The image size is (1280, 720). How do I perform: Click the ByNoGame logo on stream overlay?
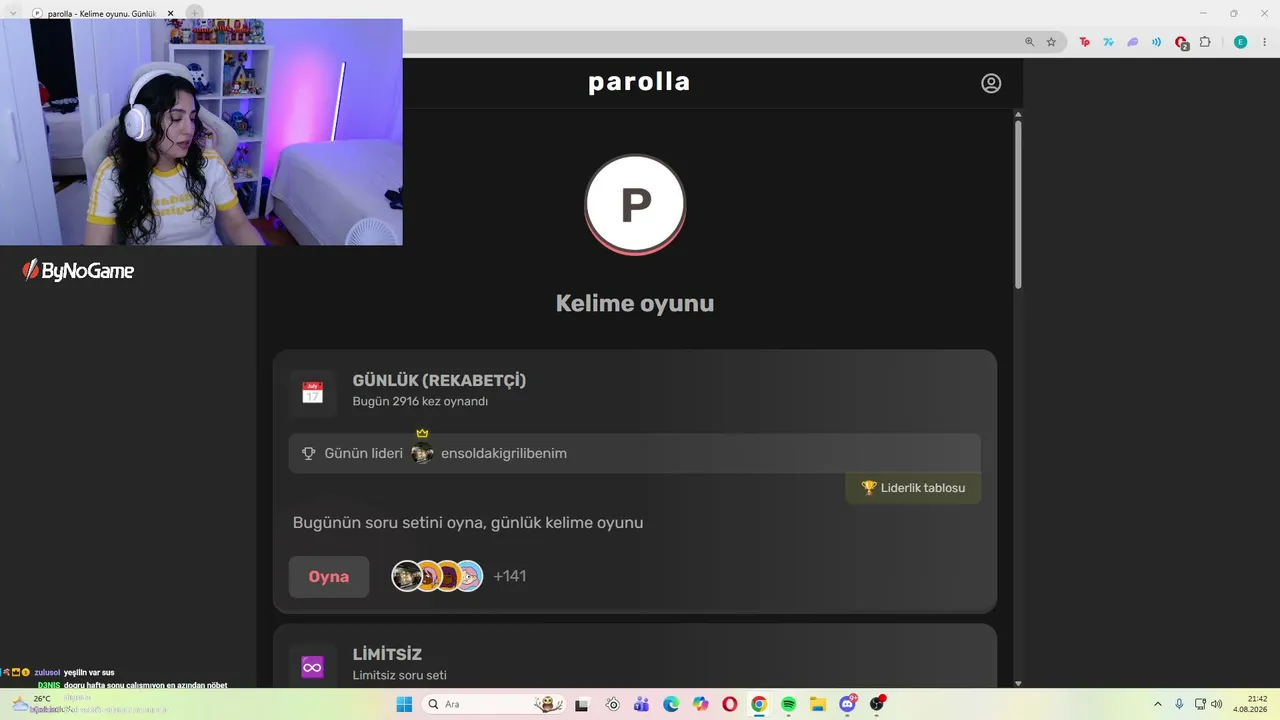pyautogui.click(x=78, y=270)
